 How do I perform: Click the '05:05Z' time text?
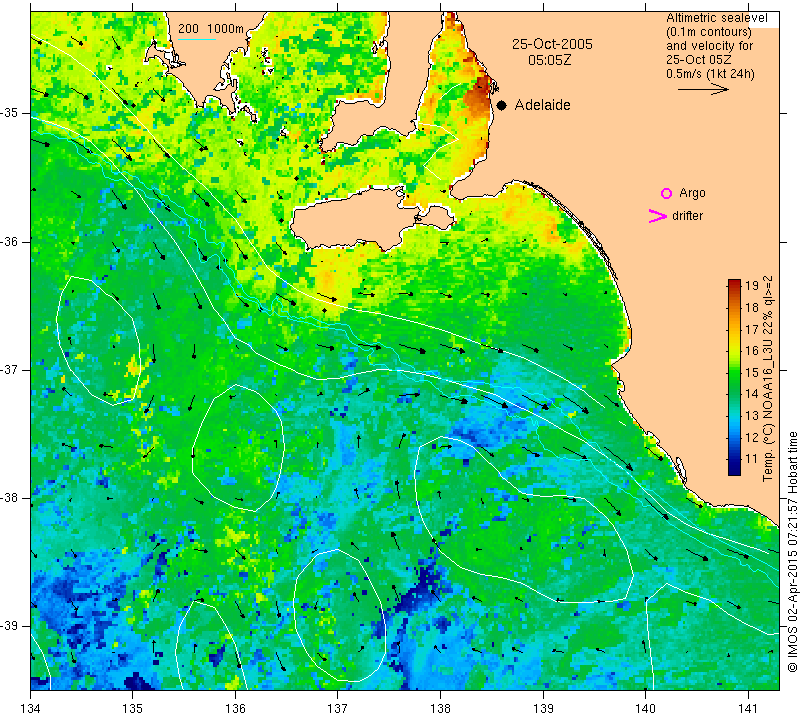tap(549, 60)
